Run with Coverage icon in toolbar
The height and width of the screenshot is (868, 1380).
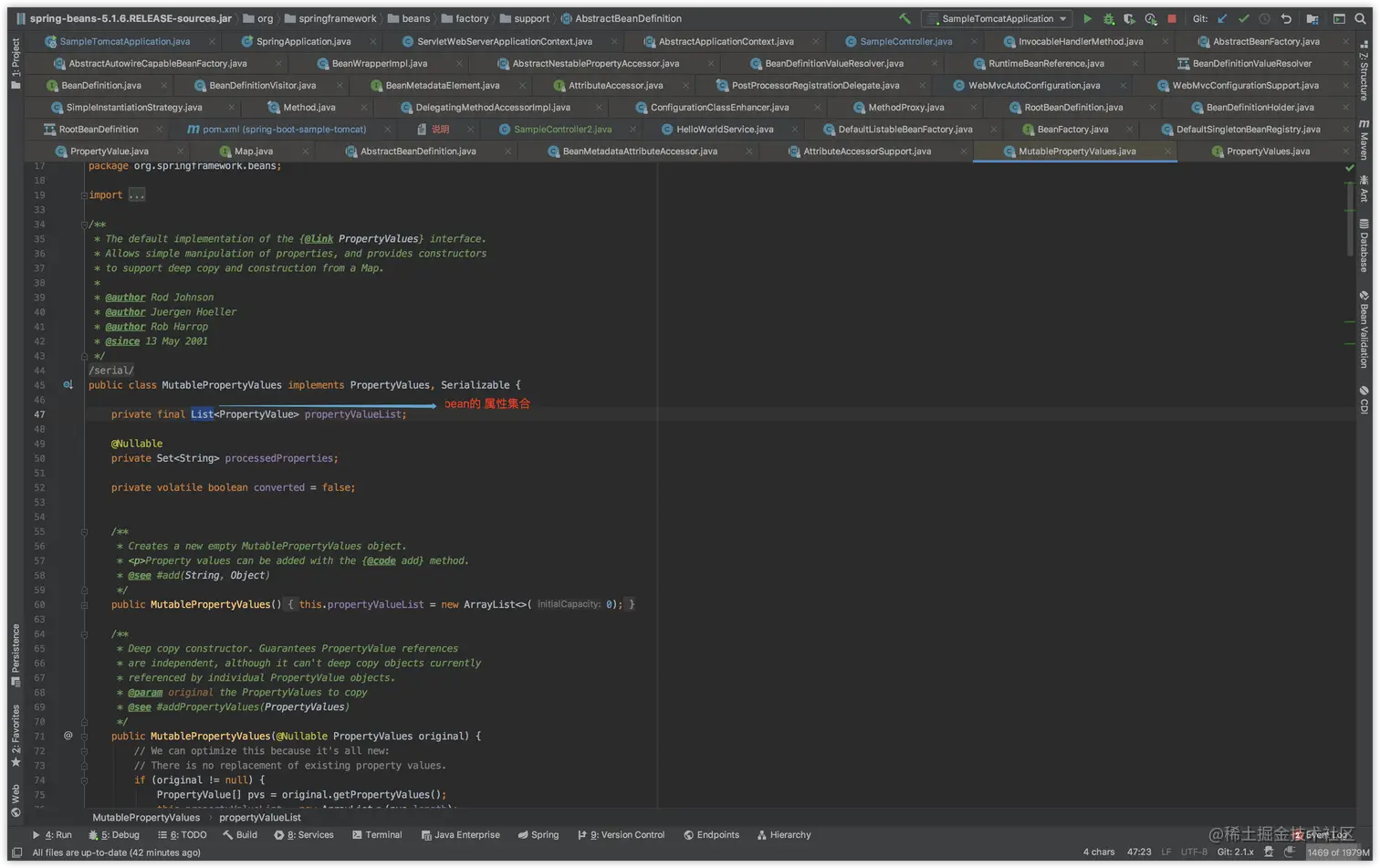click(1130, 18)
